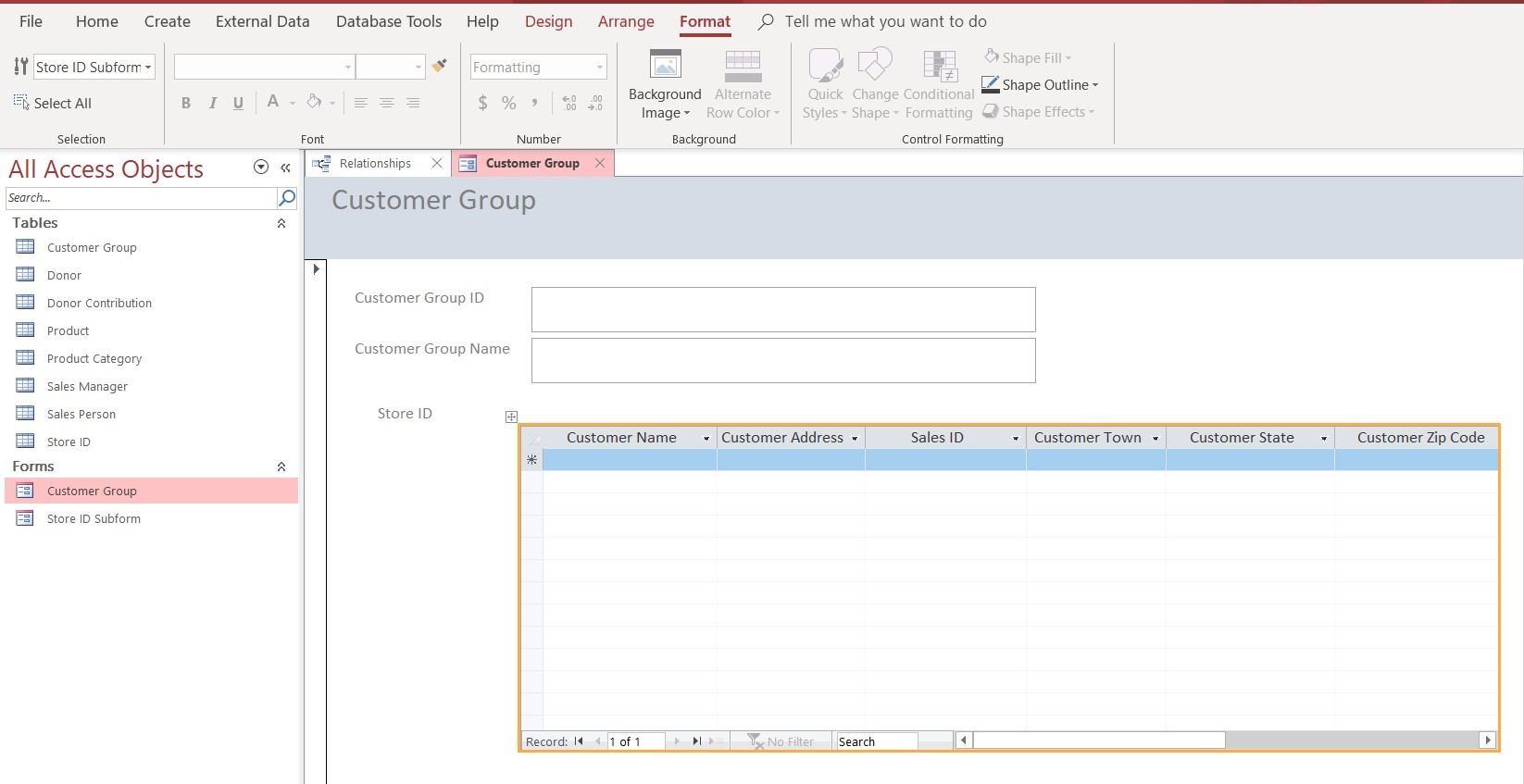Go to last record in subform
The image size is (1524, 784).
click(696, 741)
